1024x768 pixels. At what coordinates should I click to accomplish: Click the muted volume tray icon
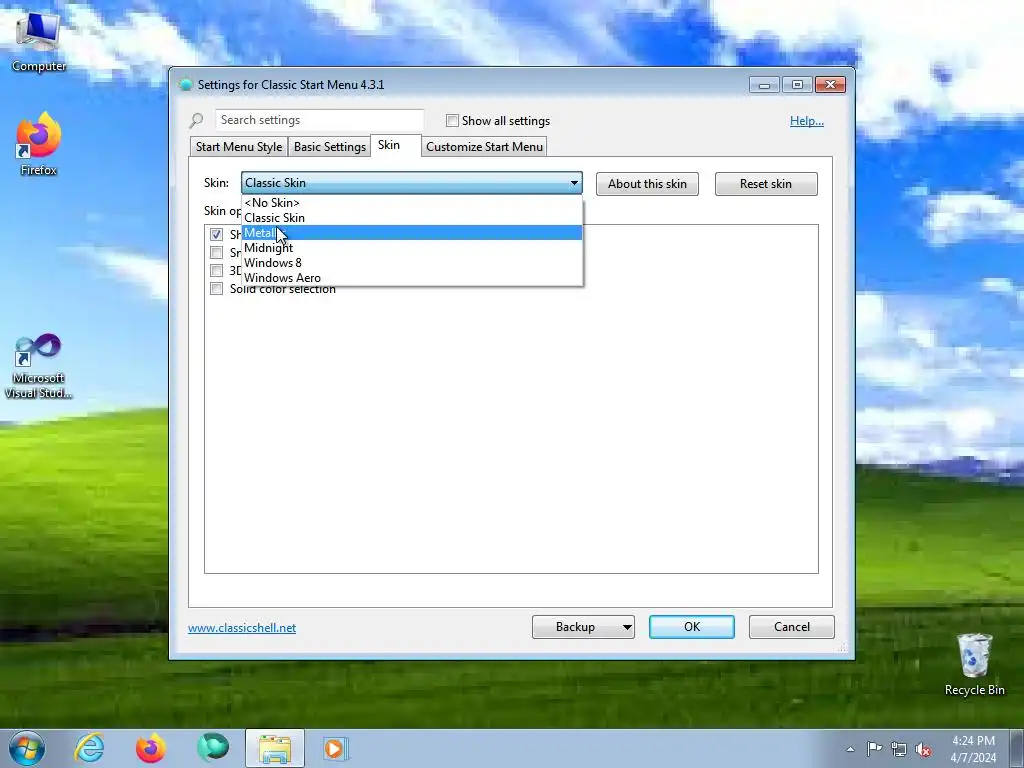923,749
